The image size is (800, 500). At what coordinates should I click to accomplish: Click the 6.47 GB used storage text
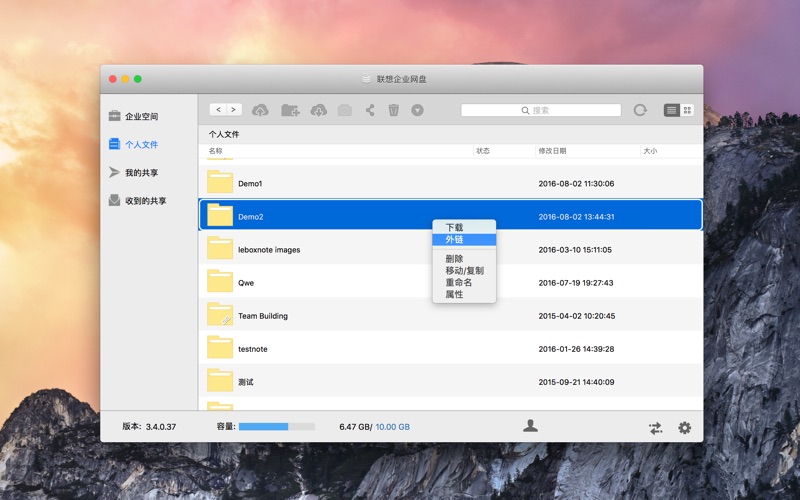click(x=354, y=427)
